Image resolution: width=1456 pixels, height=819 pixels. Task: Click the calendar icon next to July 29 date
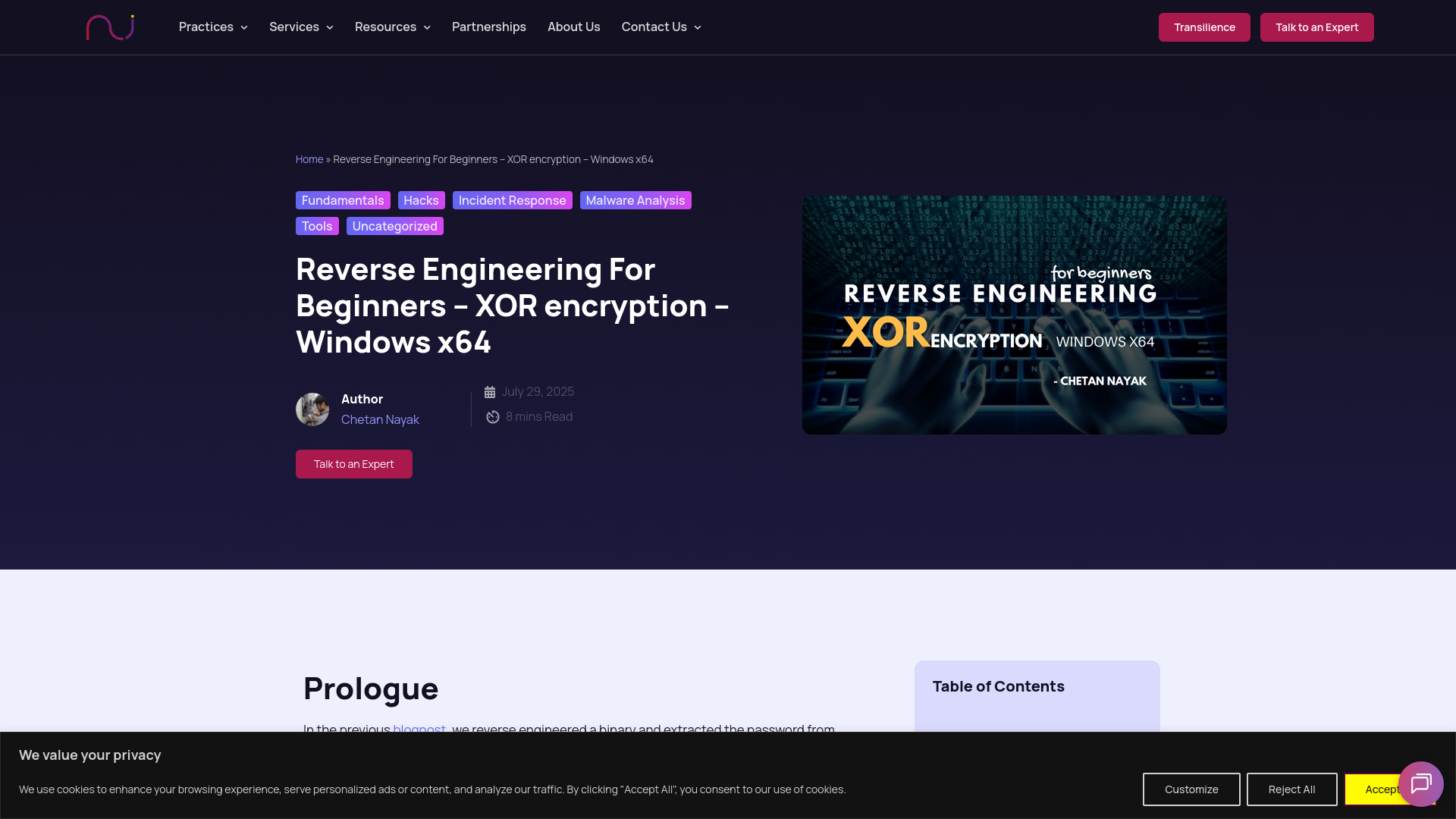[491, 391]
